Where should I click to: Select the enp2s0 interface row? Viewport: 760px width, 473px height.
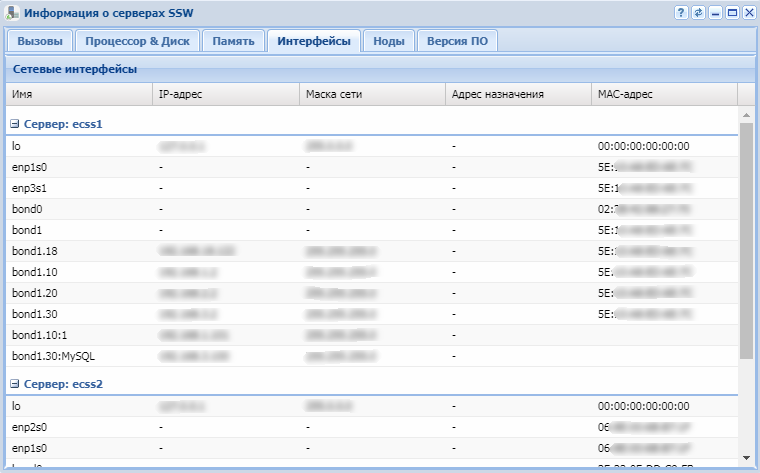point(372,427)
